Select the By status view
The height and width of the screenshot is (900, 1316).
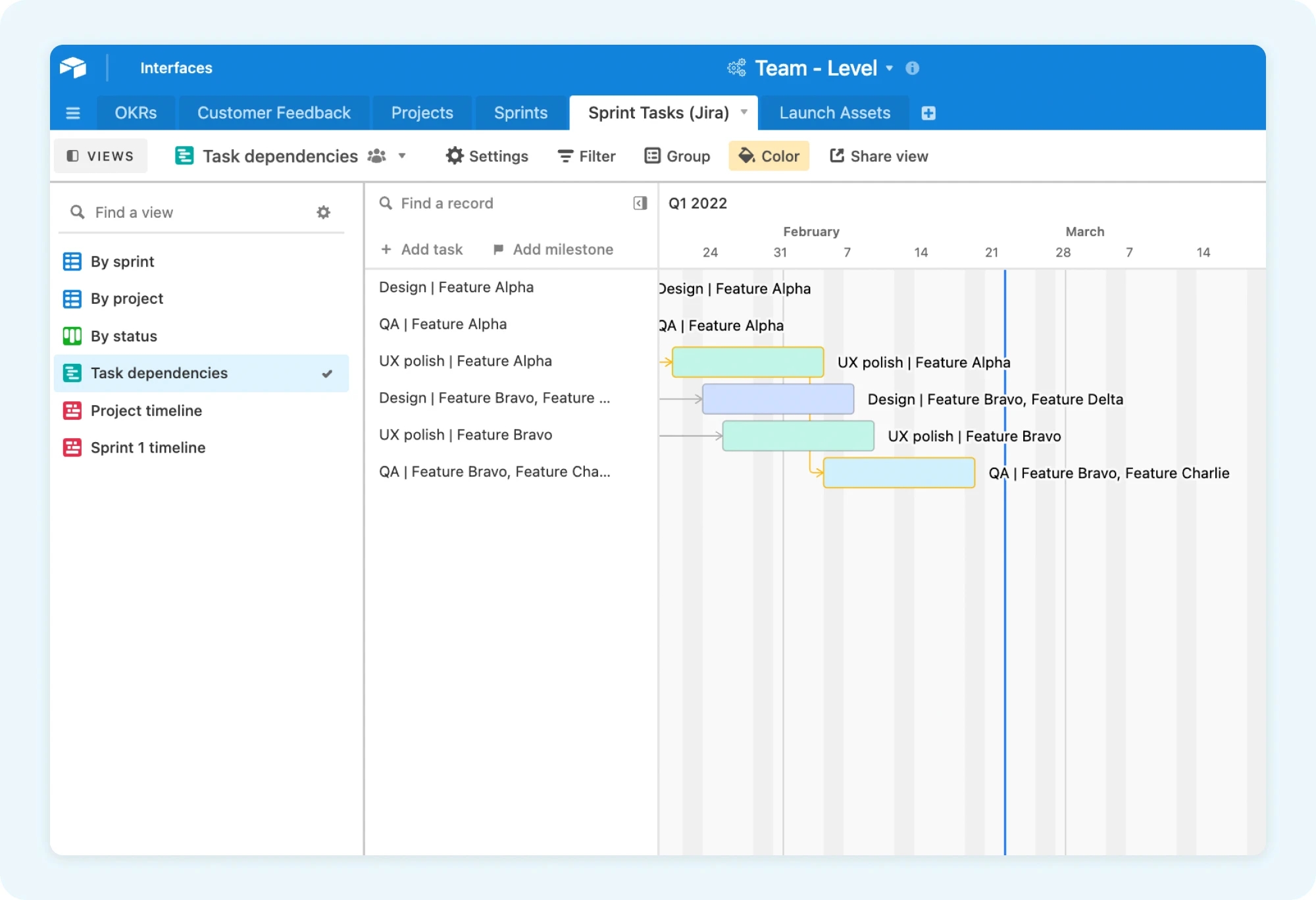201,336
